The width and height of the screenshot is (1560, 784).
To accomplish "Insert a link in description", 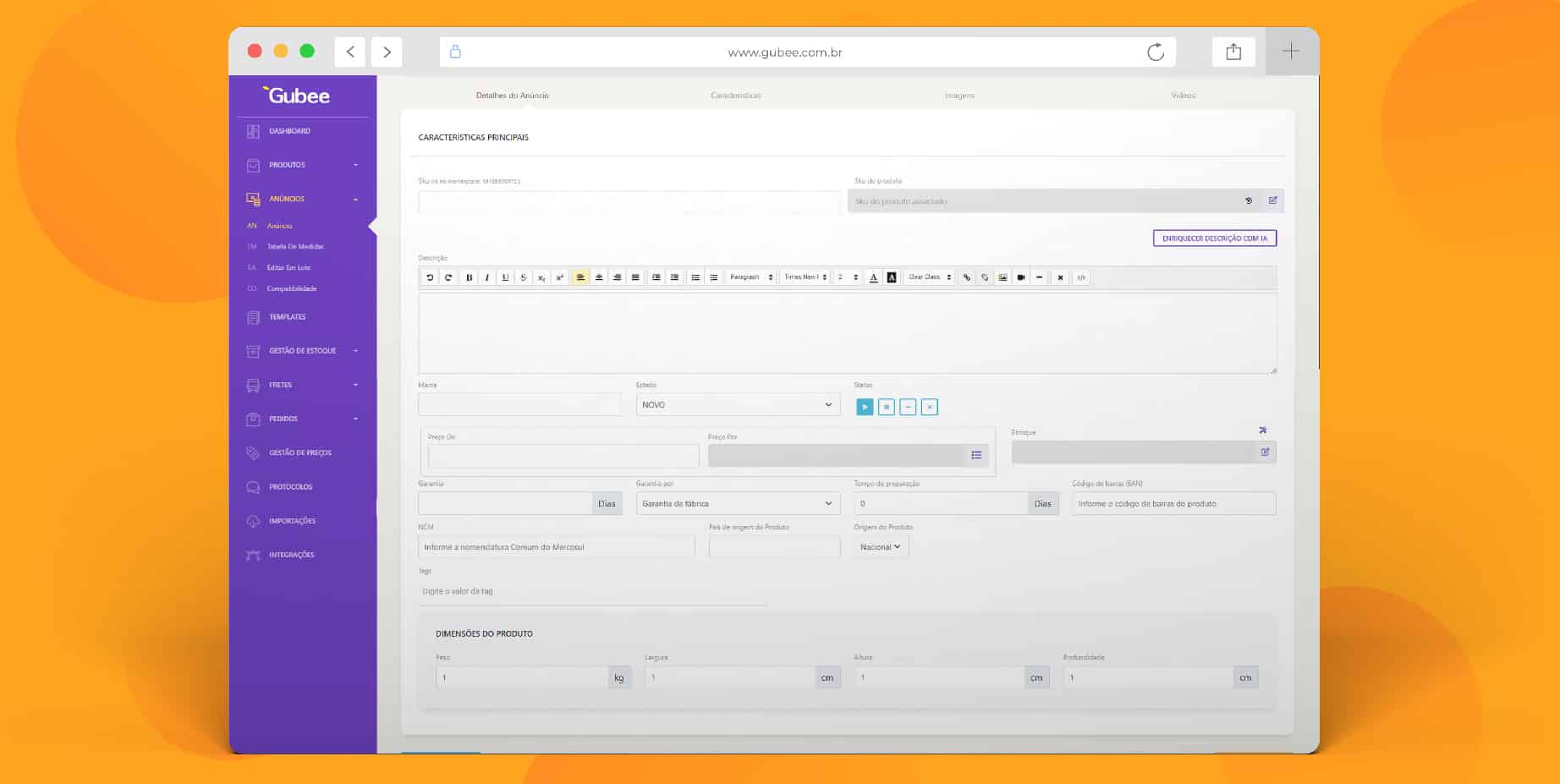I will point(967,277).
